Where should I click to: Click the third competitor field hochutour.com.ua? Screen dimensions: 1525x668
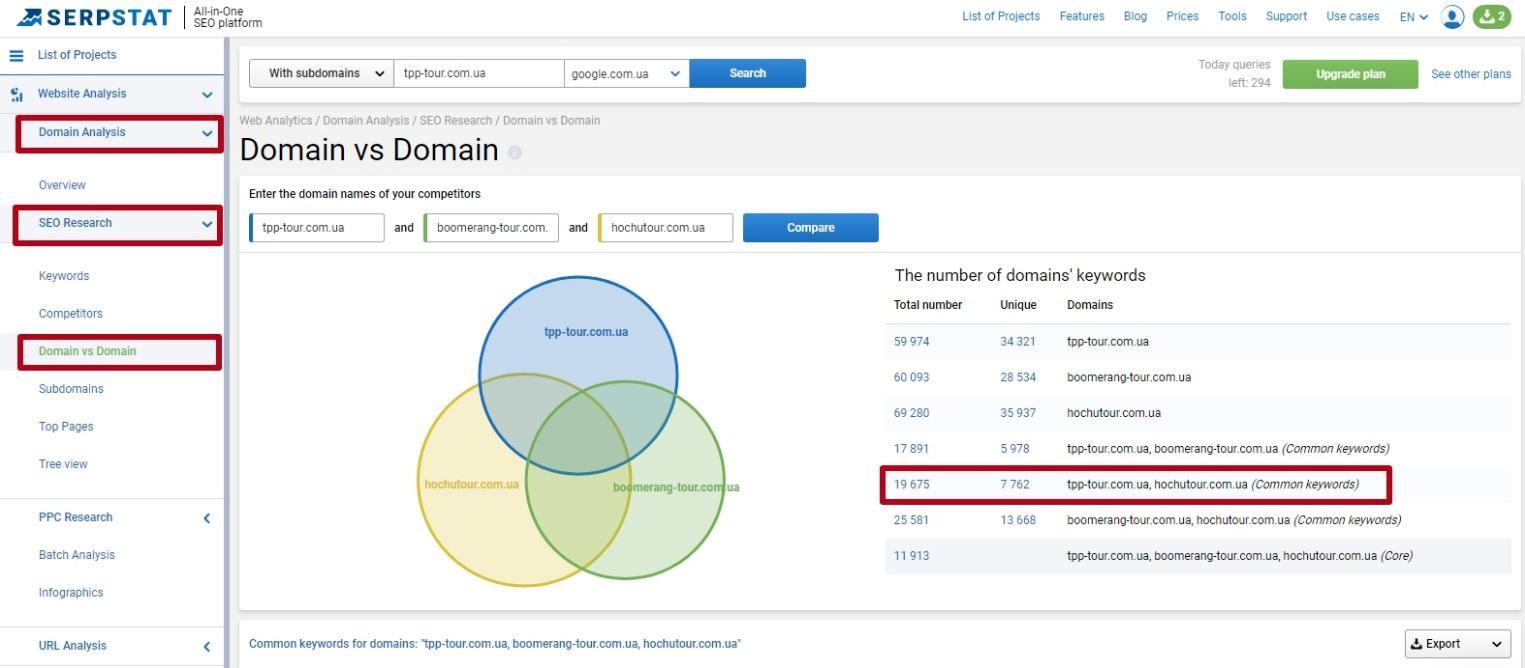coord(665,228)
